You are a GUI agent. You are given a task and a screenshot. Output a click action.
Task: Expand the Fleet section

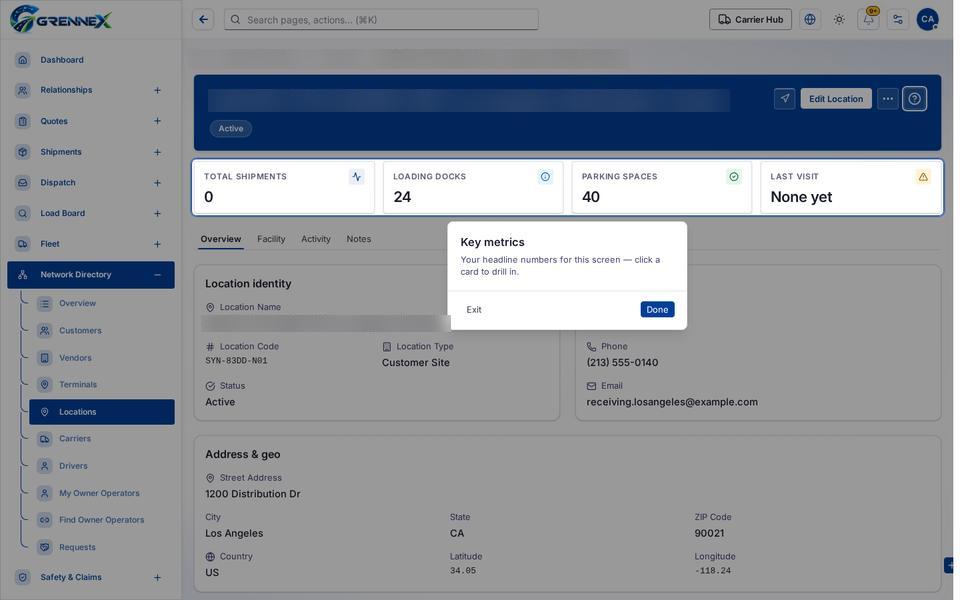coord(157,244)
